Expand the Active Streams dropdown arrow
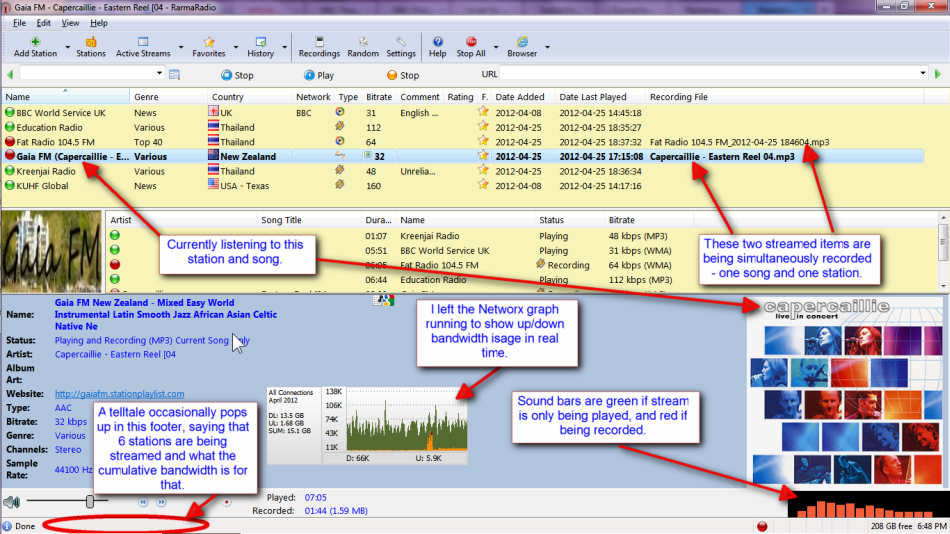Screen dimensions: 950x534 pyautogui.click(x=181, y=47)
